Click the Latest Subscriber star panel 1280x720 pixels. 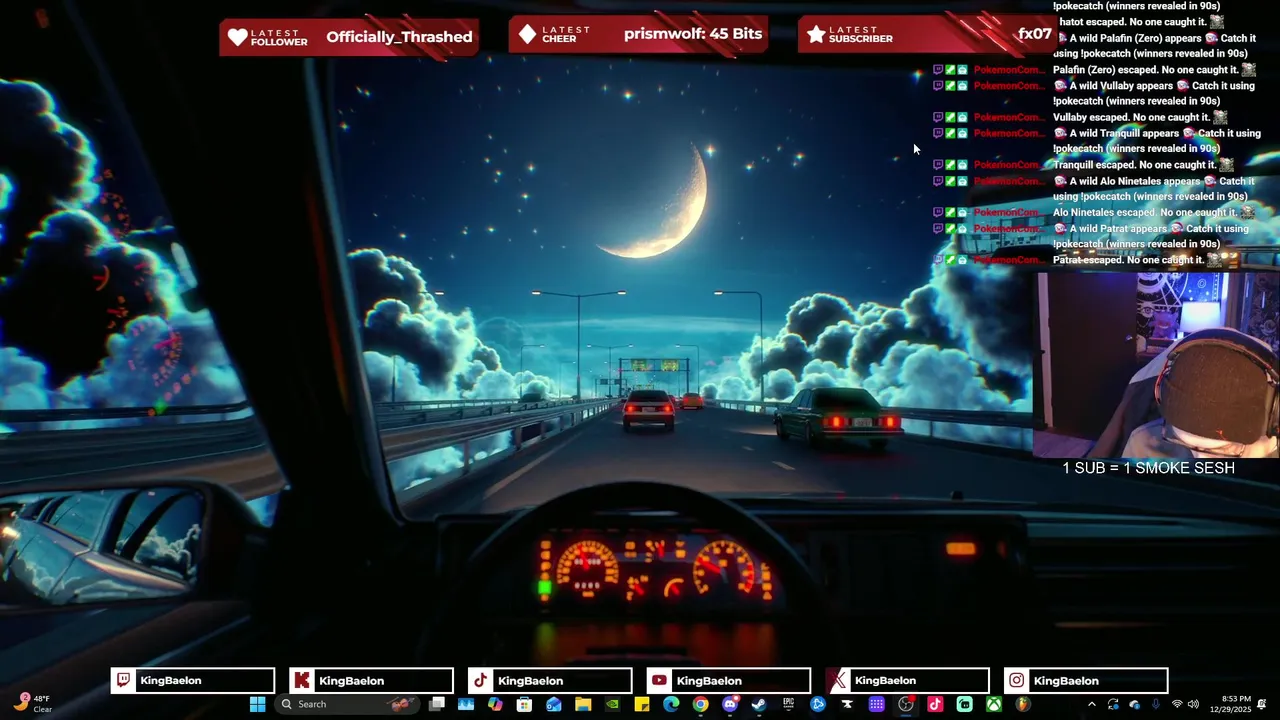[927, 34]
